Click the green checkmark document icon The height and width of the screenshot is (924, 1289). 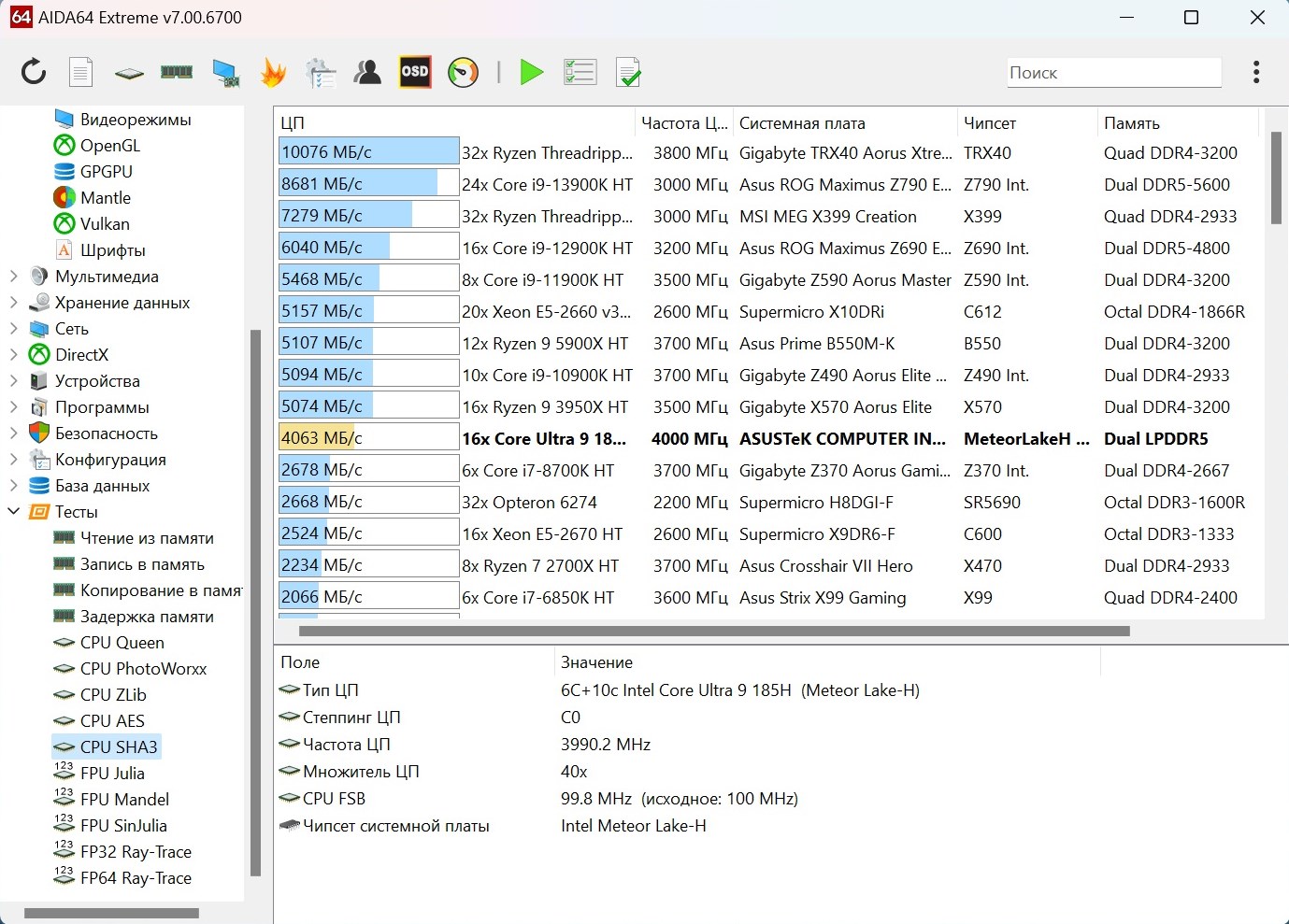click(628, 72)
